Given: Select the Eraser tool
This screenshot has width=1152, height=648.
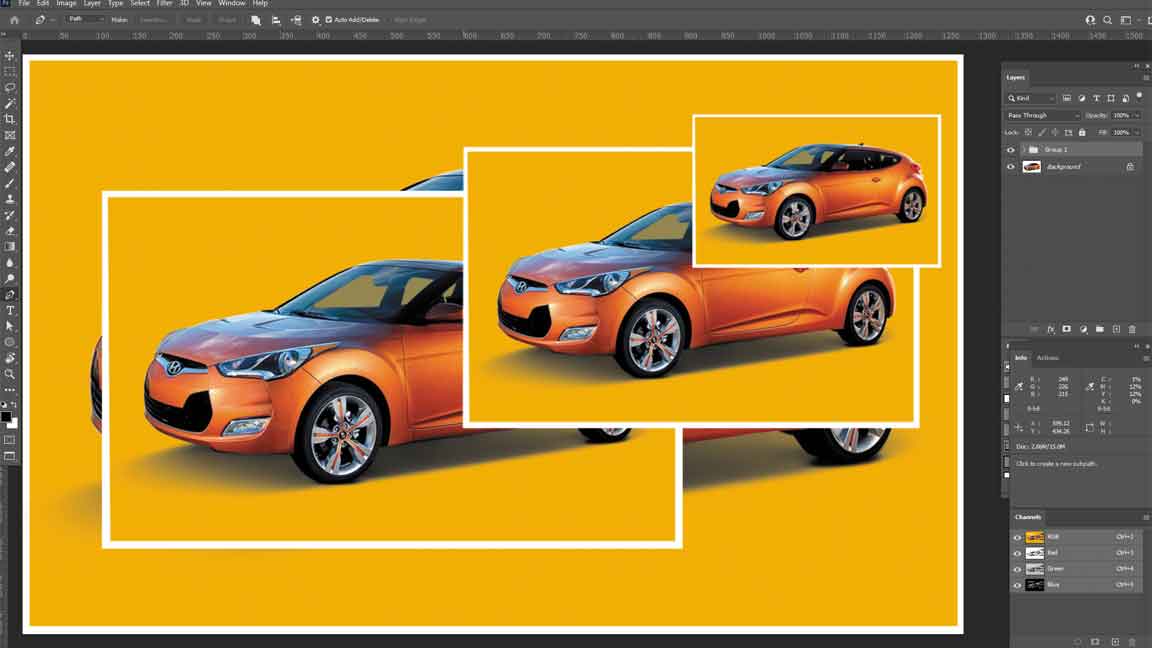Looking at the screenshot, I should pyautogui.click(x=10, y=231).
